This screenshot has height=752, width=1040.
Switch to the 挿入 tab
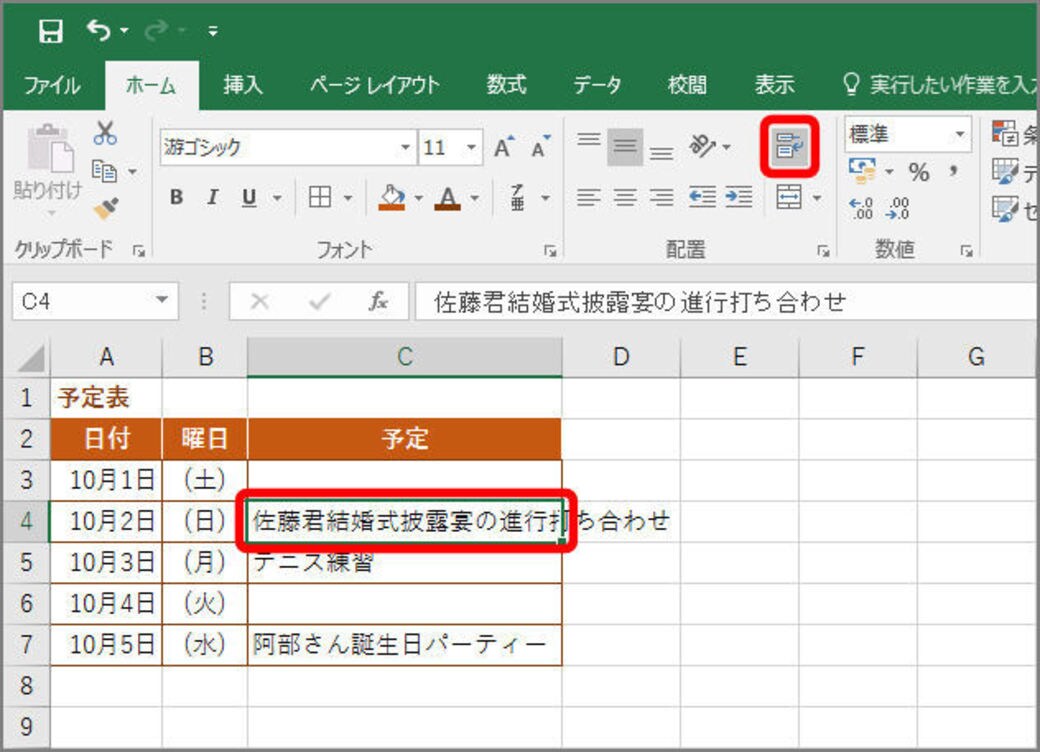243,85
